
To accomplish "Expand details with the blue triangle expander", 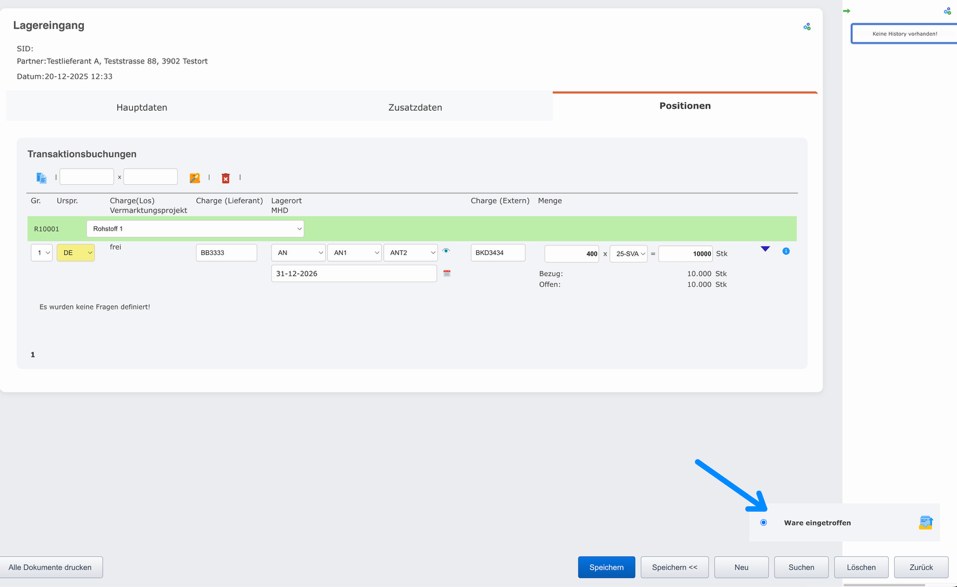I will pos(765,250).
